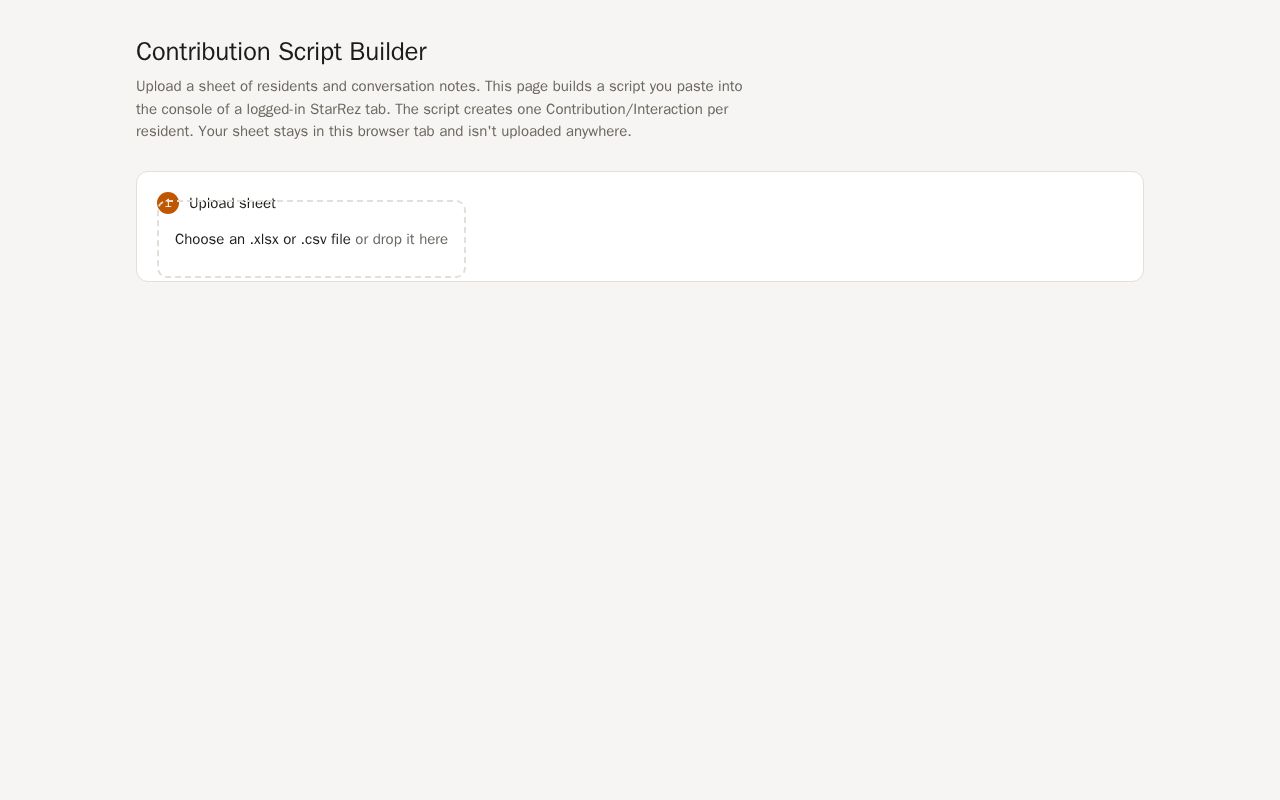The height and width of the screenshot is (800, 1280).
Task: Click "Choose an .xlsx or .csv file" upload label
Action: pyautogui.click(x=263, y=239)
